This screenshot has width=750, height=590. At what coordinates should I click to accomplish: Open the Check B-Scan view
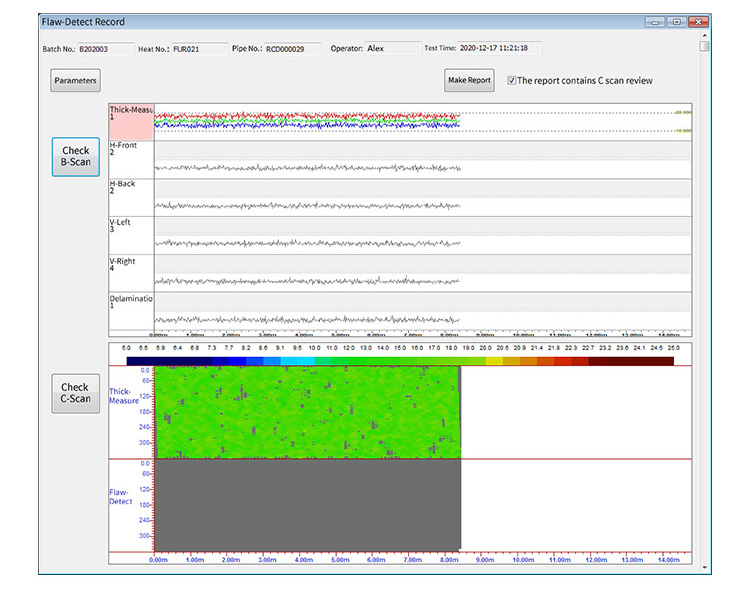pyautogui.click(x=76, y=157)
